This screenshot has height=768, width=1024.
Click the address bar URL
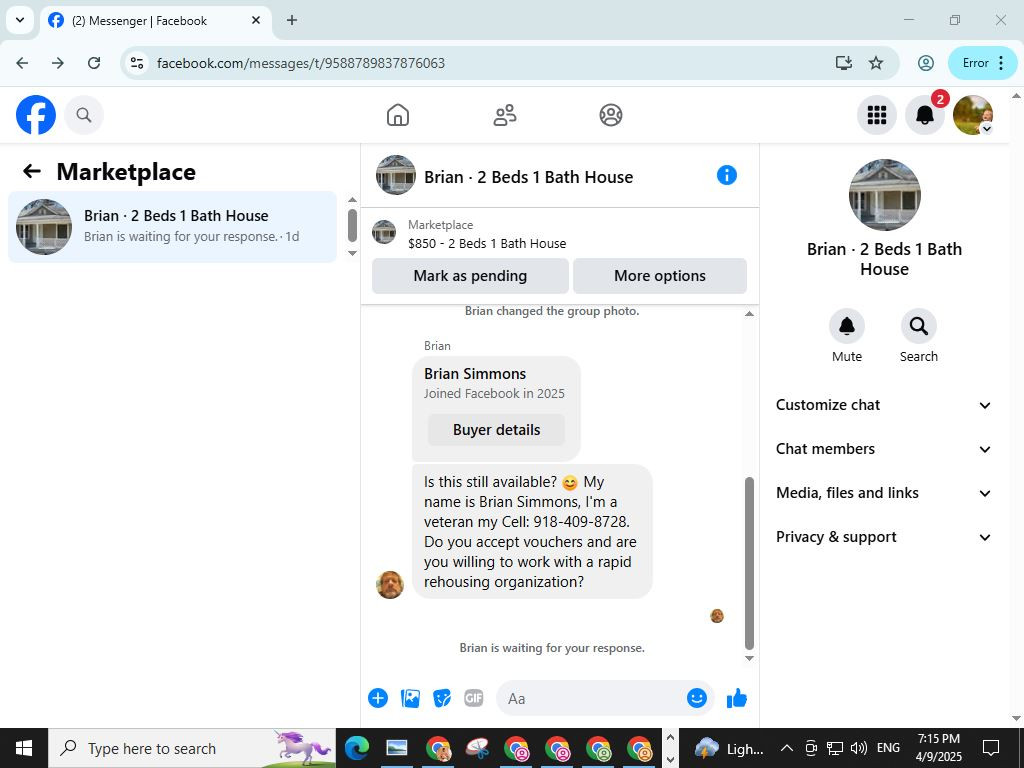point(300,63)
